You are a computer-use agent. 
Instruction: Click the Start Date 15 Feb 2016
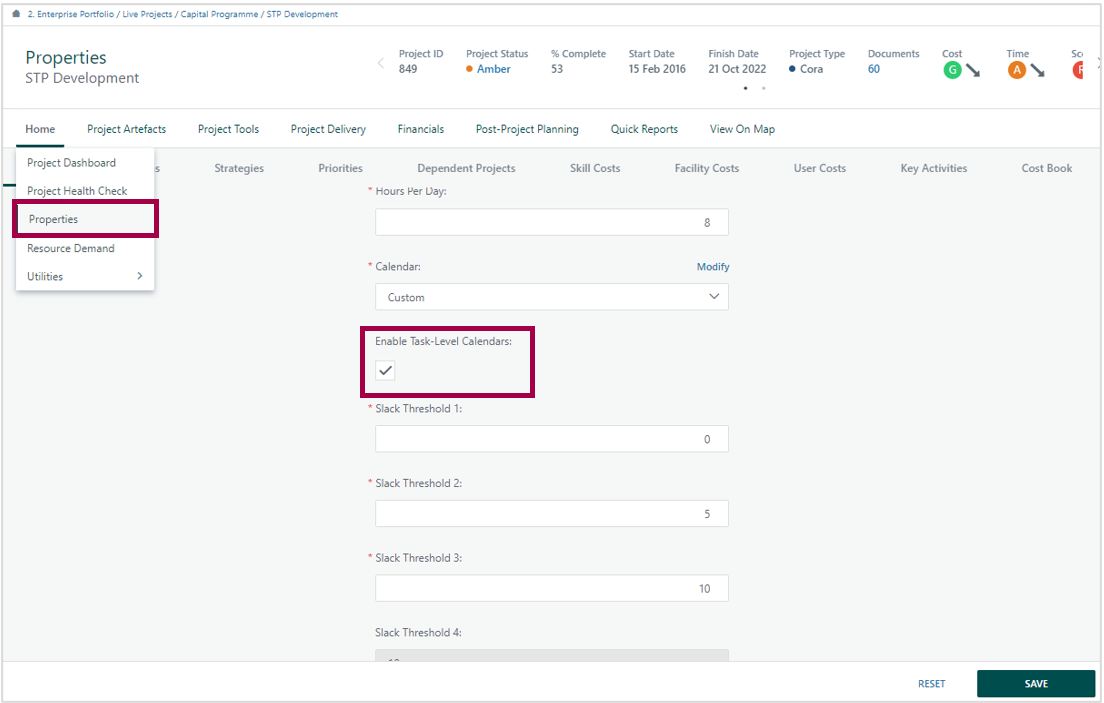click(x=657, y=69)
